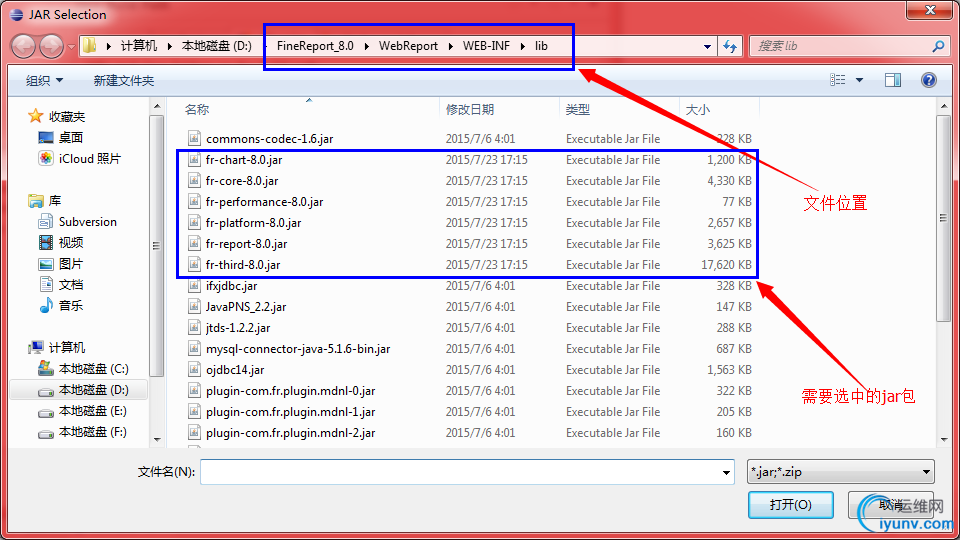960x540 pixels.
Task: Sort by 大小 column header
Action: 697,109
